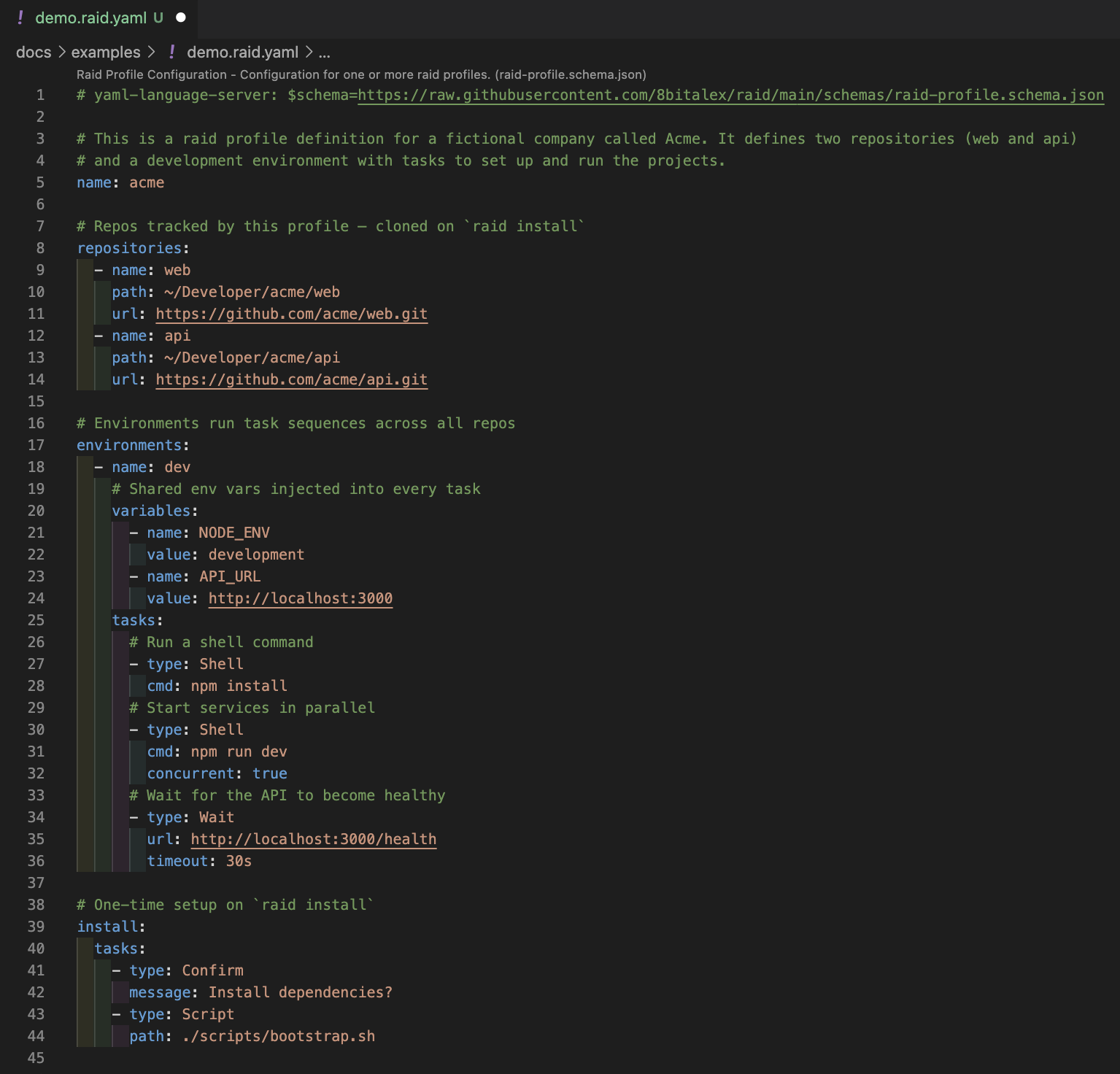Open the raid-profile.schema.json GitHub URL
The width and height of the screenshot is (1120, 1074).
click(x=730, y=96)
